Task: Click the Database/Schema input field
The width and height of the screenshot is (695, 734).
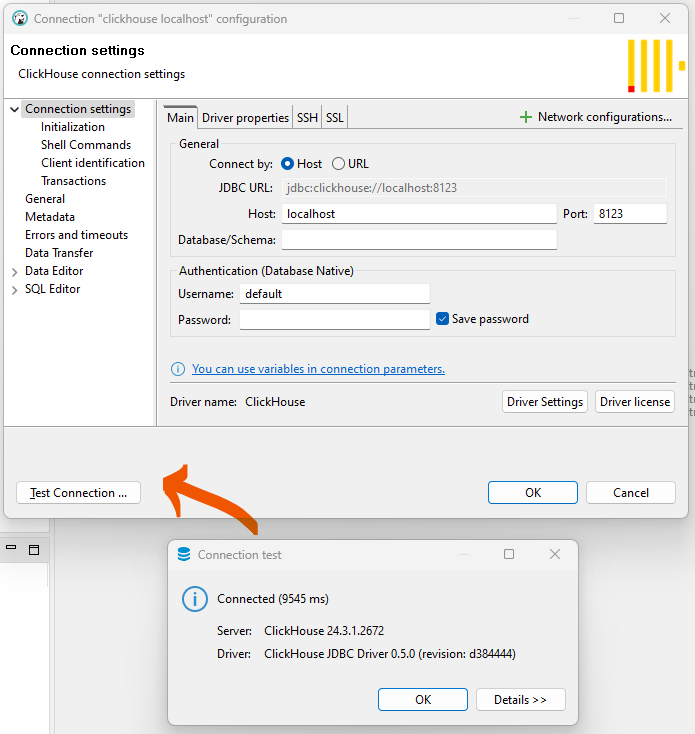Action: click(x=419, y=240)
